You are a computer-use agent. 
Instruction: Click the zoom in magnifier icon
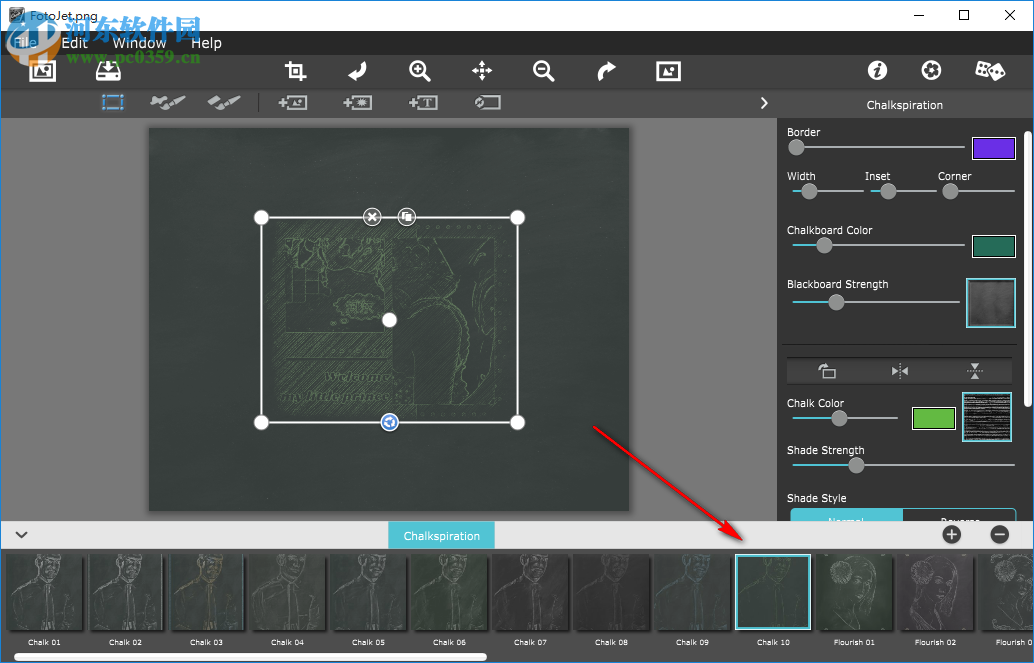[x=420, y=71]
